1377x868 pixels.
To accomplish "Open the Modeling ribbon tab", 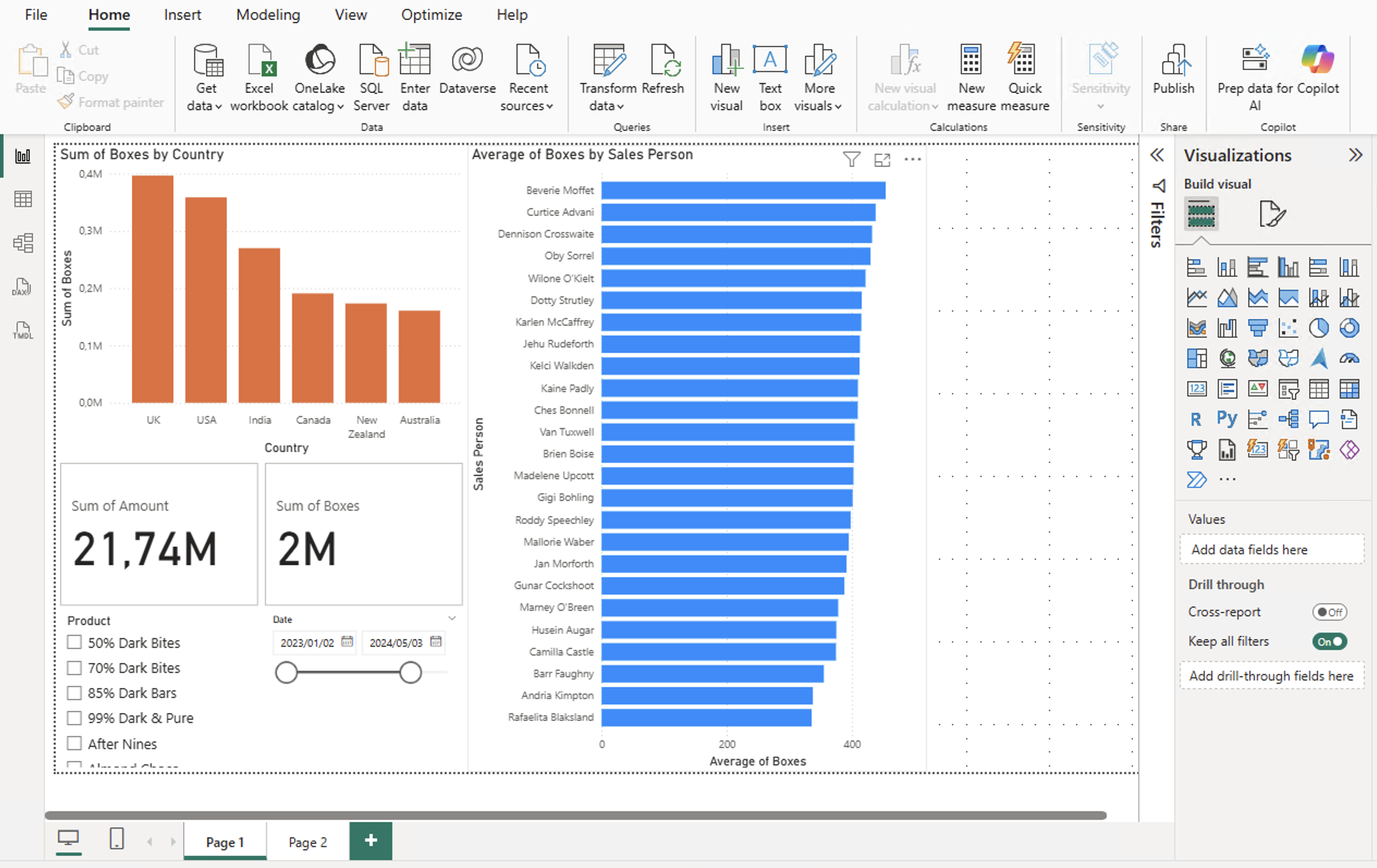I will coord(267,15).
